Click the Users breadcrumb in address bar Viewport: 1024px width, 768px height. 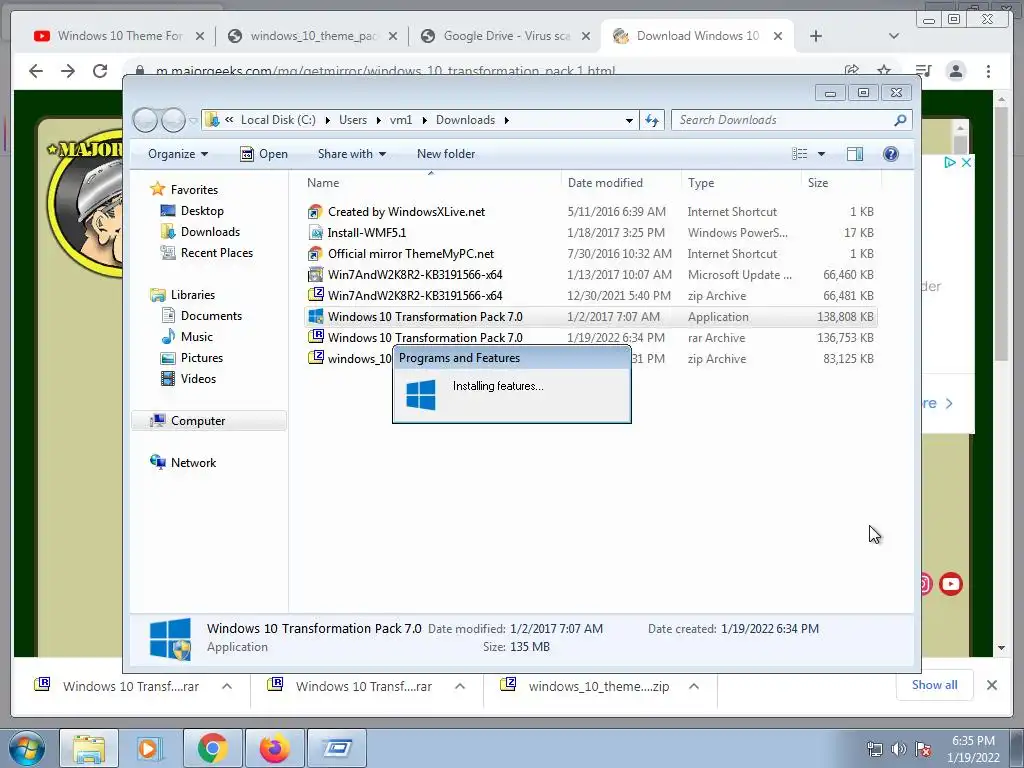pyautogui.click(x=353, y=120)
